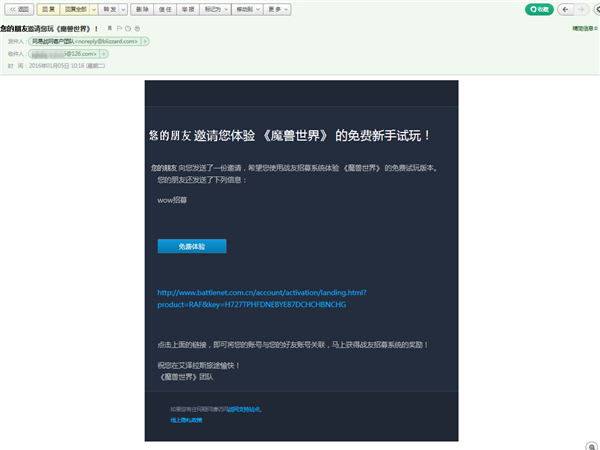The image size is (600, 450).
Task: Add the 126.com recipient via plus icon
Action: pos(104,54)
